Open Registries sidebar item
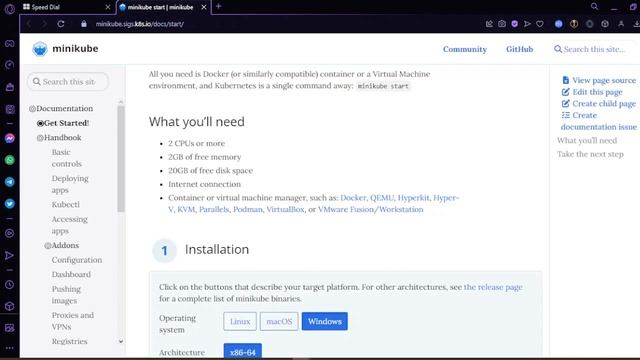This screenshot has height=360, width=640. click(x=69, y=341)
